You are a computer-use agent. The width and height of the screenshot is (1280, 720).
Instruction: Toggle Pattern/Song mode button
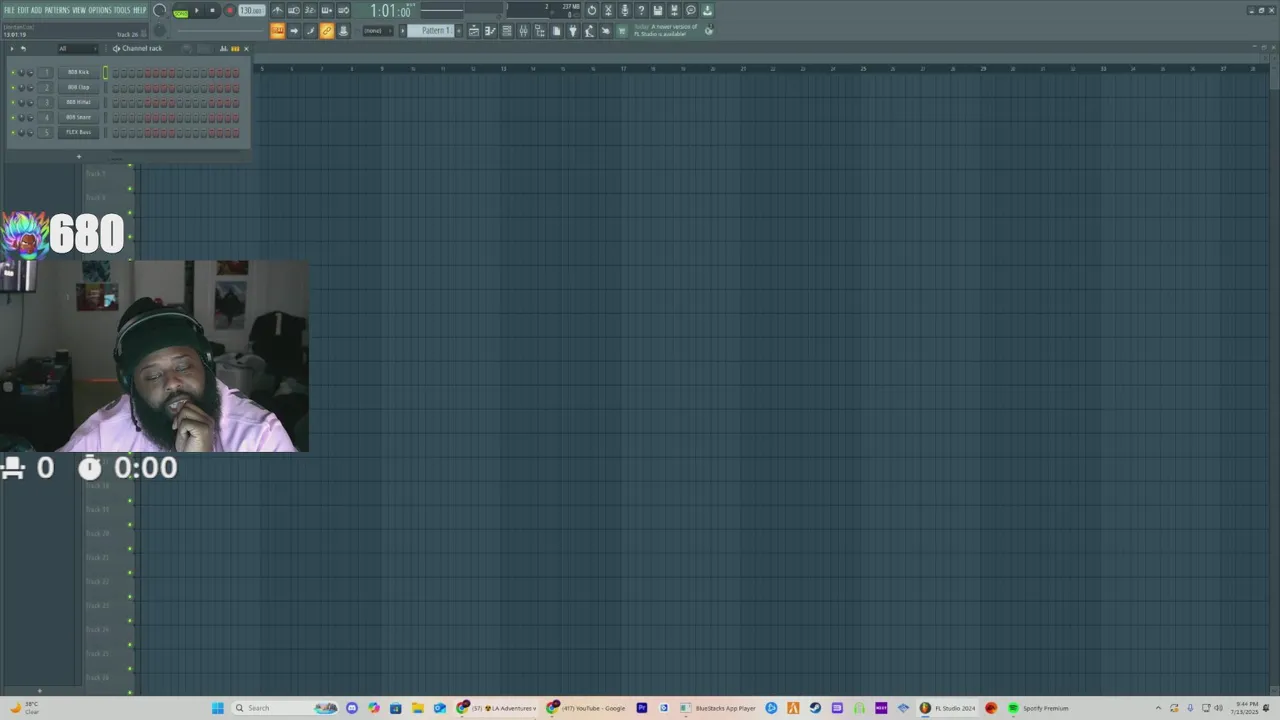tap(181, 13)
